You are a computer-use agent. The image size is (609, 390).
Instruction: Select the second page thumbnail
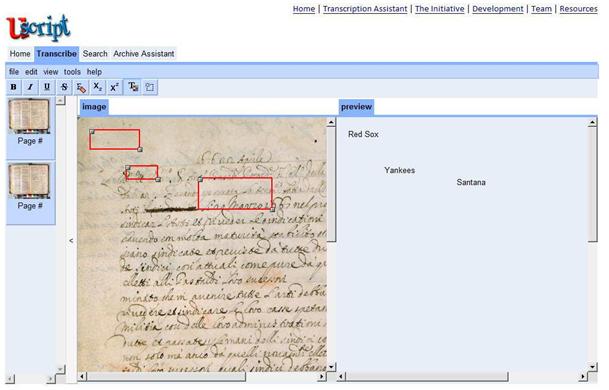(x=30, y=180)
